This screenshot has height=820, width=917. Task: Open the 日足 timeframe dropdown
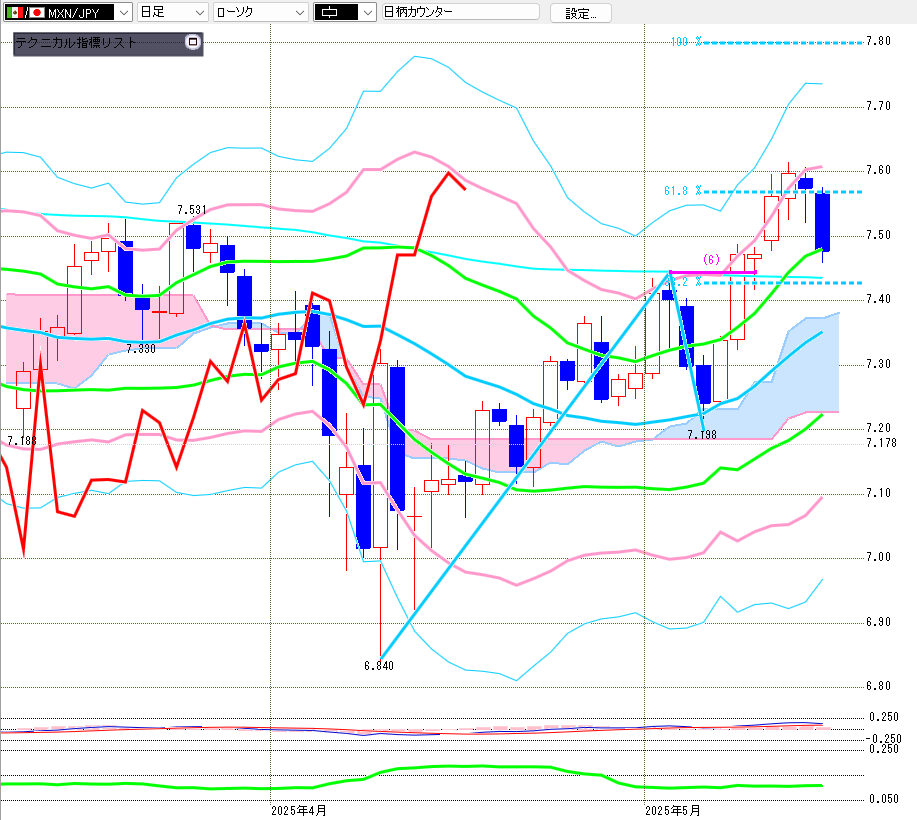click(173, 12)
